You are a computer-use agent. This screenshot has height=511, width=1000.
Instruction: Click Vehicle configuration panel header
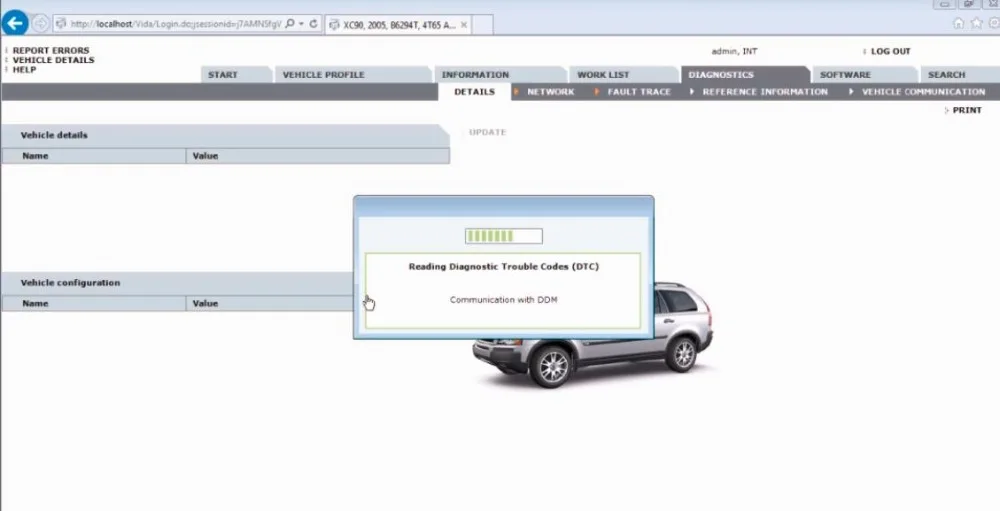click(x=178, y=283)
